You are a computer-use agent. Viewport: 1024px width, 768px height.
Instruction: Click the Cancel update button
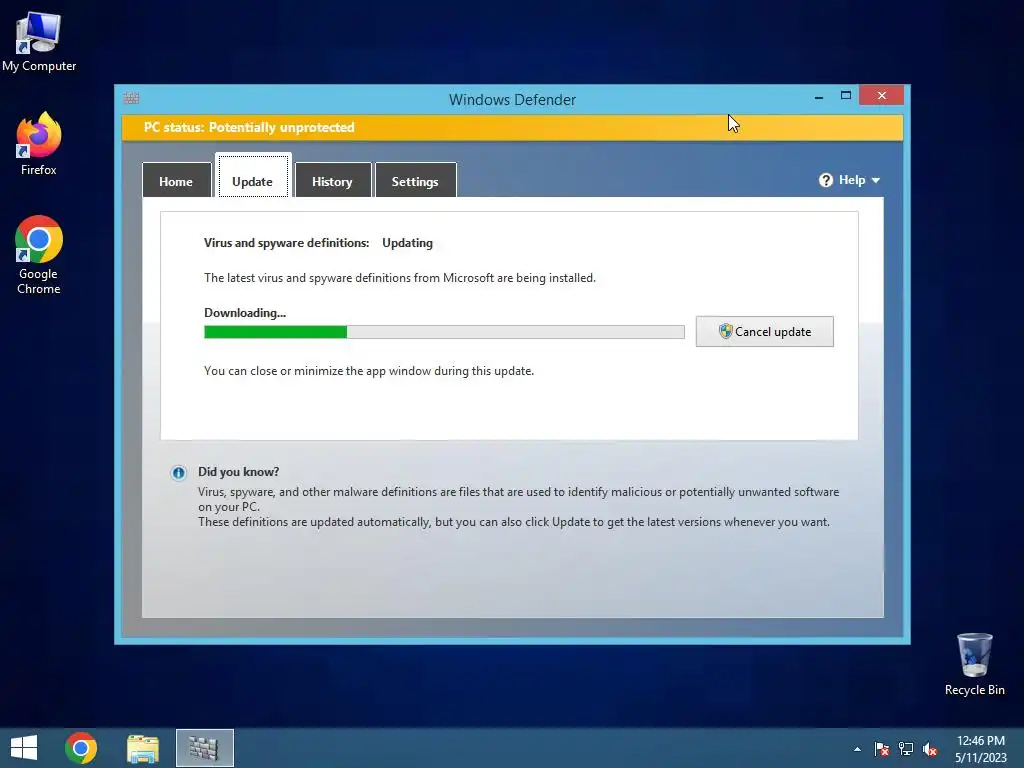tap(764, 332)
